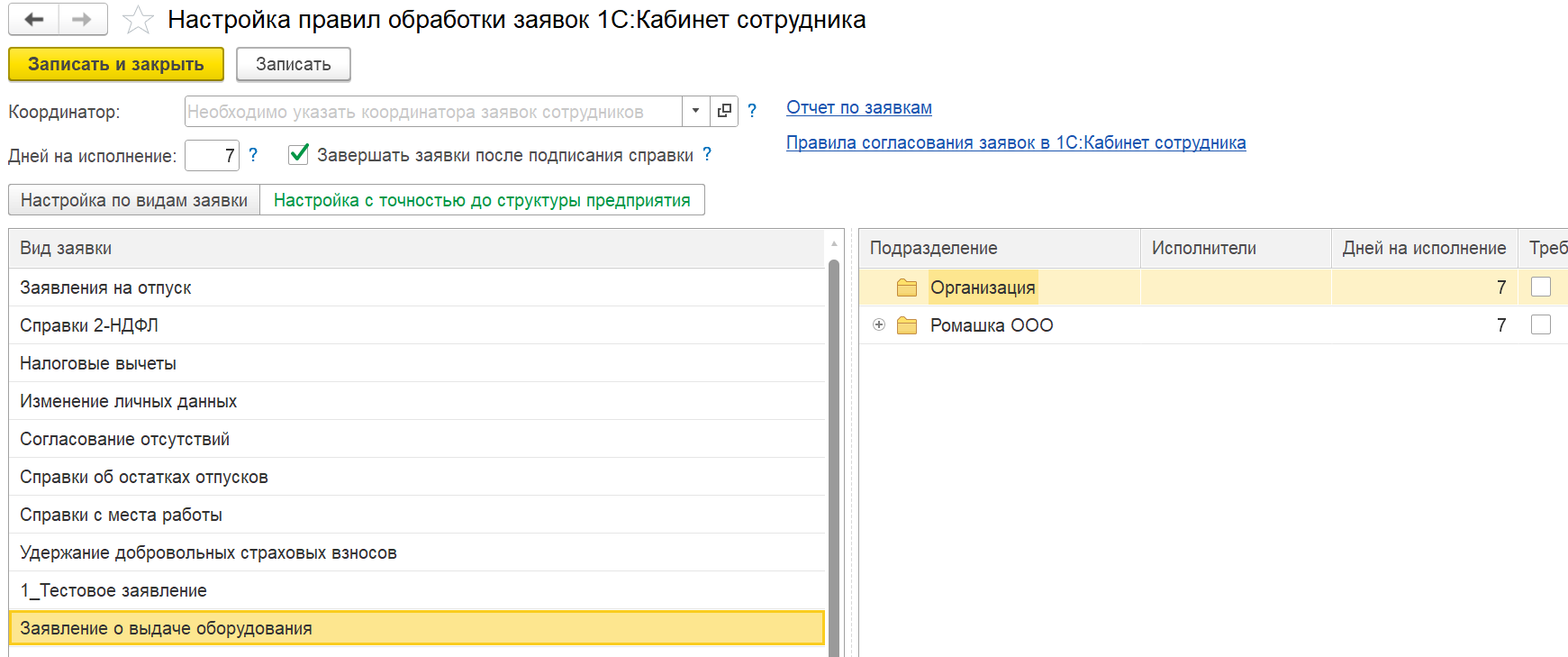Click the forward navigation arrow
The width and height of the screenshot is (1568, 657).
82,20
